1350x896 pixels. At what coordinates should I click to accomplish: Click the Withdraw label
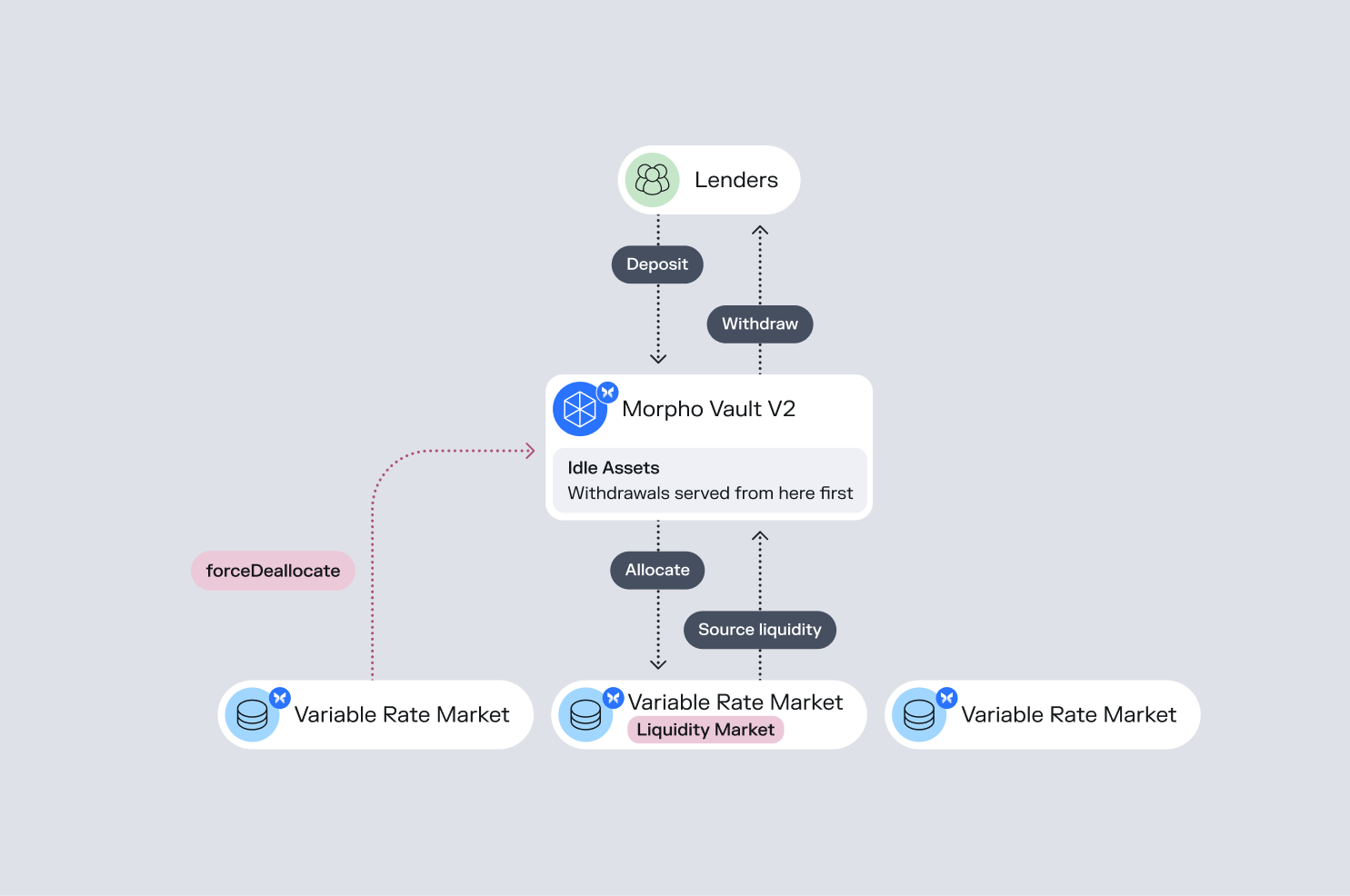(760, 324)
